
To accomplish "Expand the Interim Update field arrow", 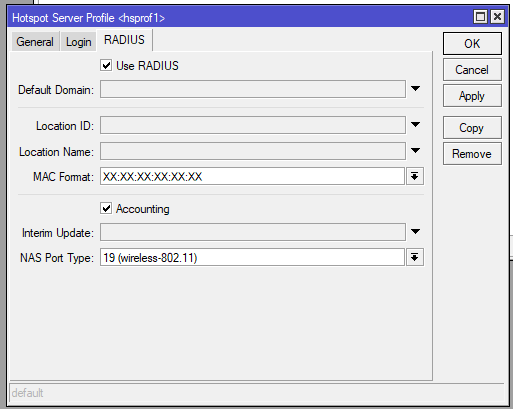I will click(x=415, y=231).
